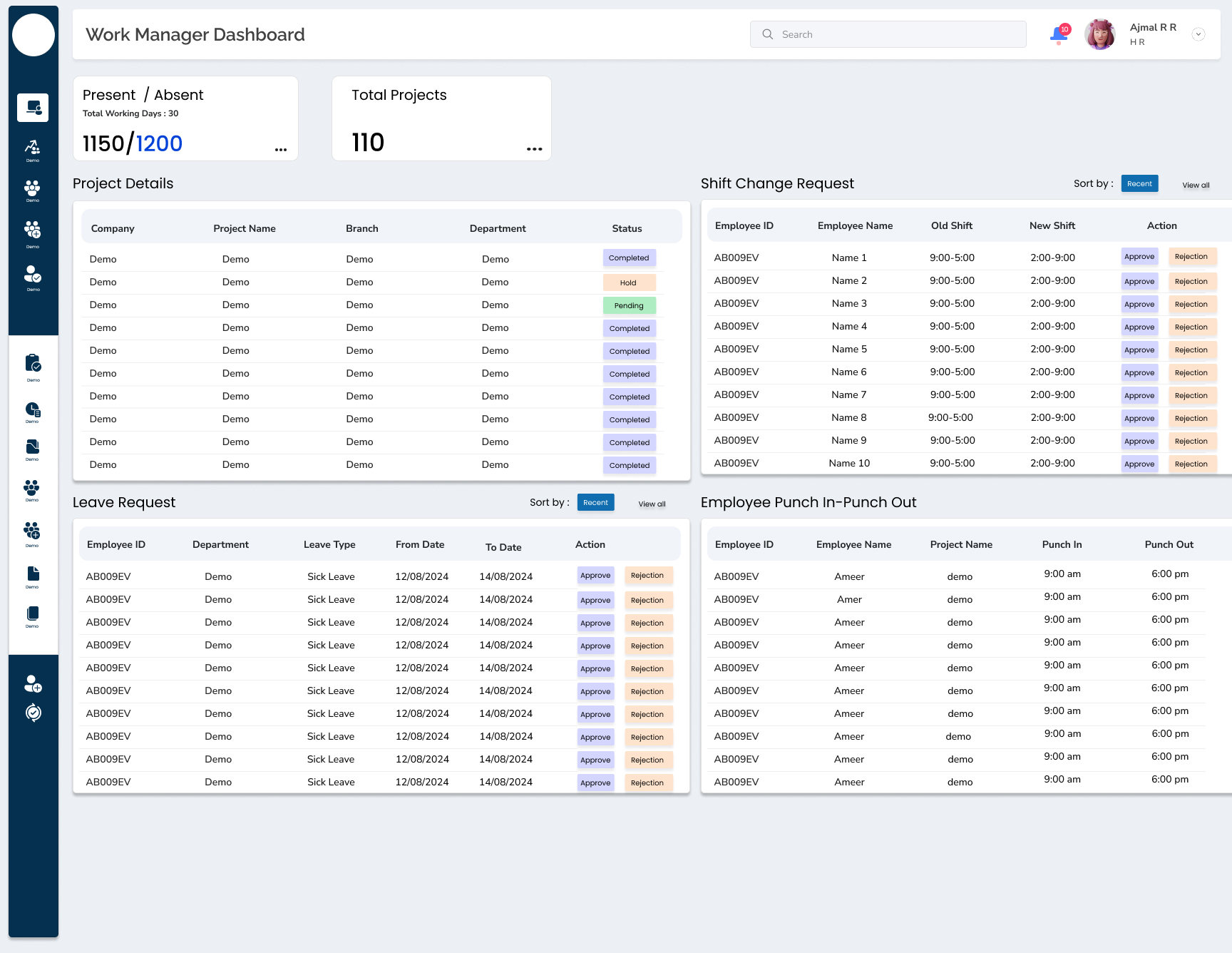This screenshot has height=953, width=1232.
Task: Open Total Projects card three-dot menu
Action: [x=534, y=149]
